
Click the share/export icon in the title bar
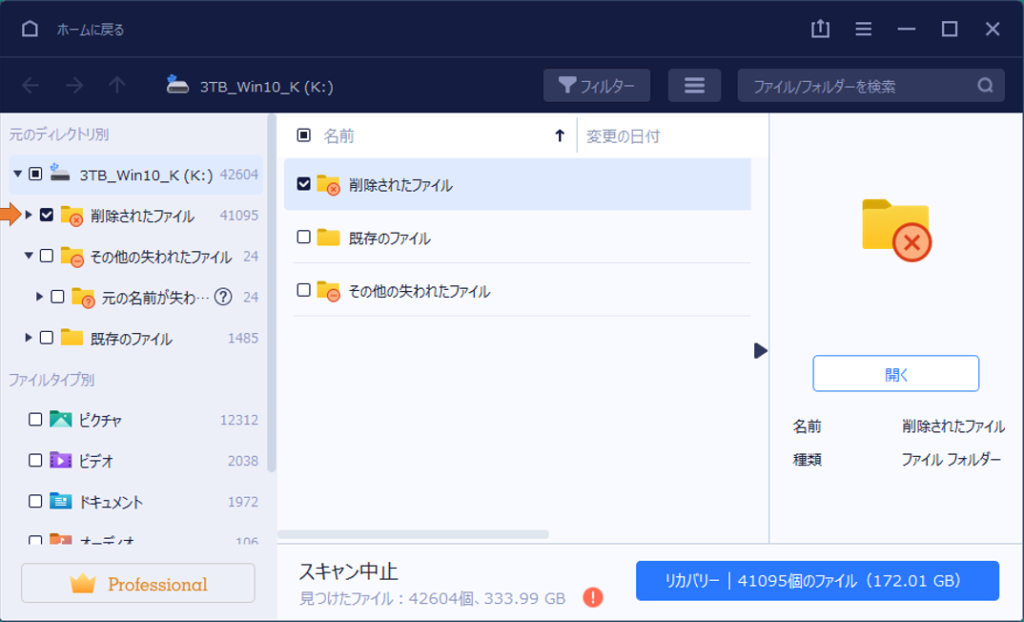pos(820,29)
